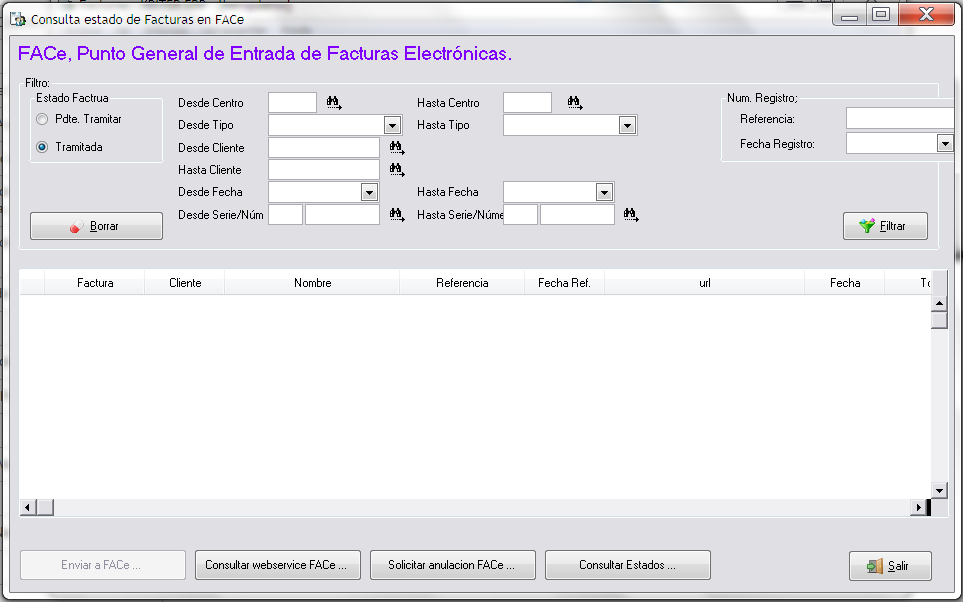Screen dimensions: 963x602
Task: Focus the Referencia input field
Action: point(900,118)
